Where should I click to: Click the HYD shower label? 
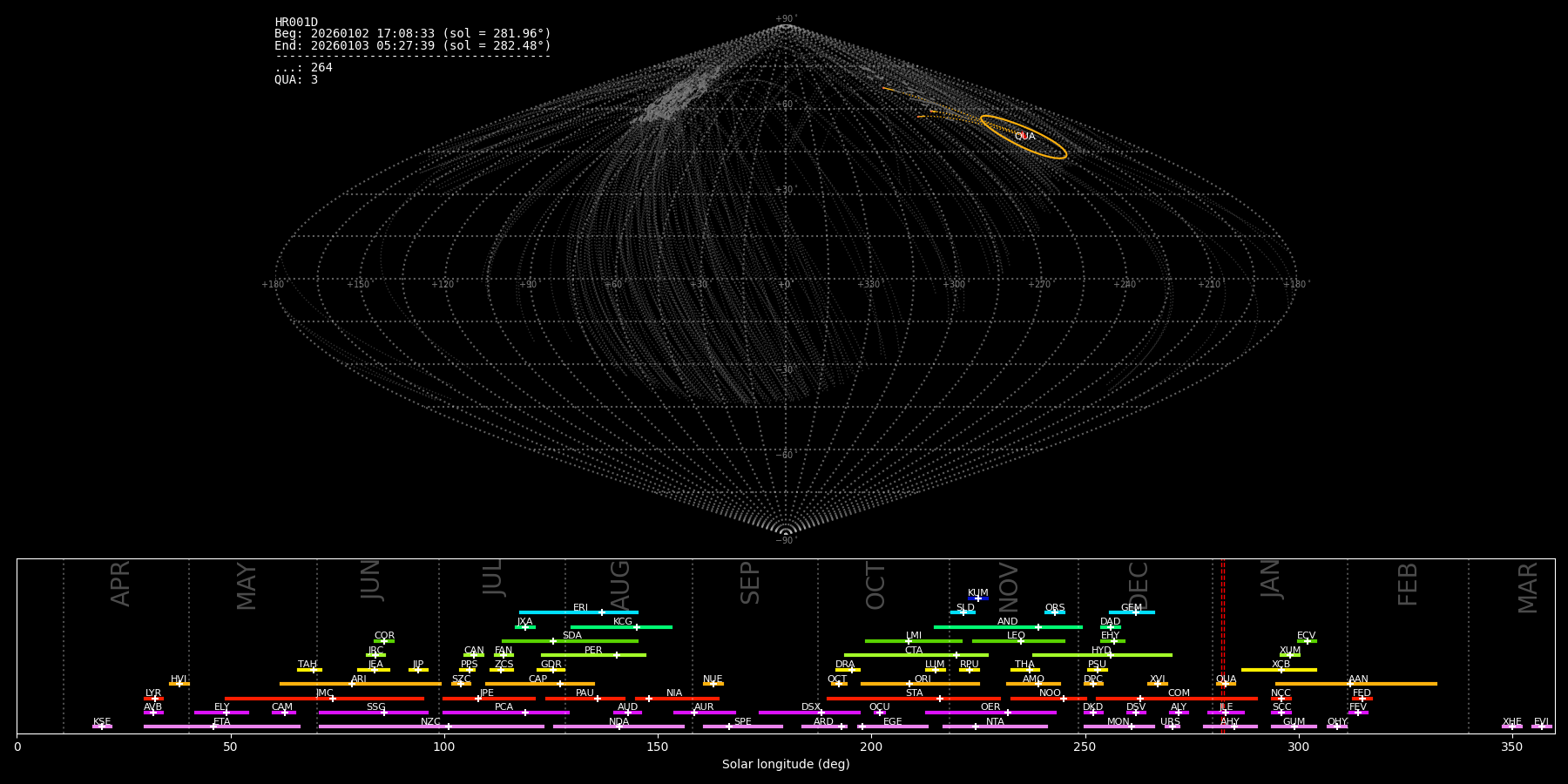(1102, 651)
